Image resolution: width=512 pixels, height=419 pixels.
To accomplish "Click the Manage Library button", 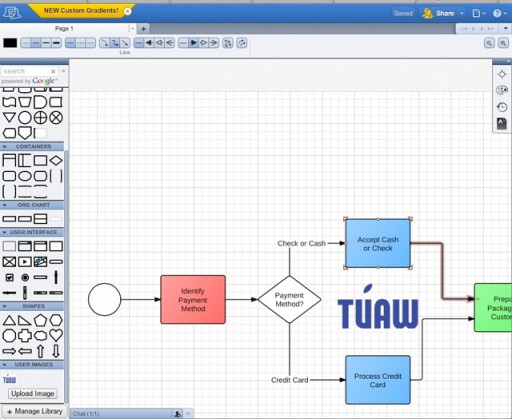I will point(34,411).
